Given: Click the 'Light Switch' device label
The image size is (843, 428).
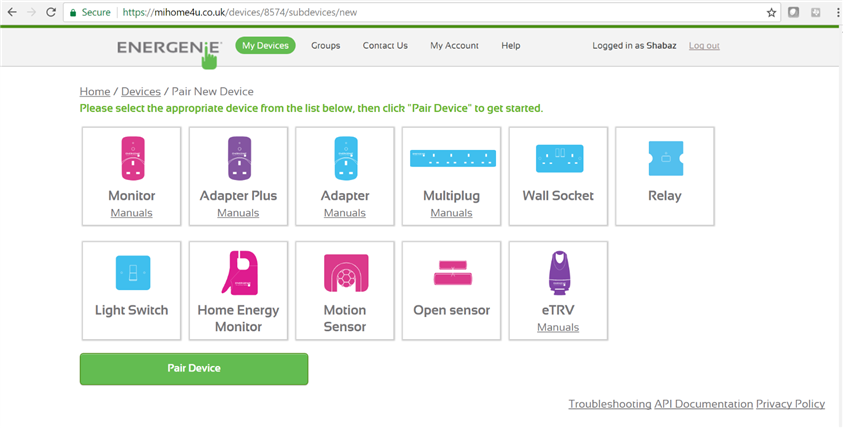Looking at the screenshot, I should point(132,310).
